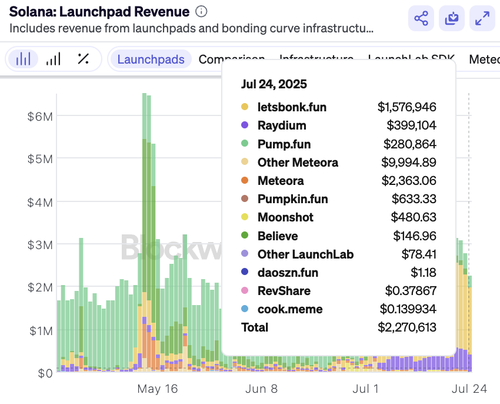
Task: Click the May 16 x-axis label
Action: 157,389
